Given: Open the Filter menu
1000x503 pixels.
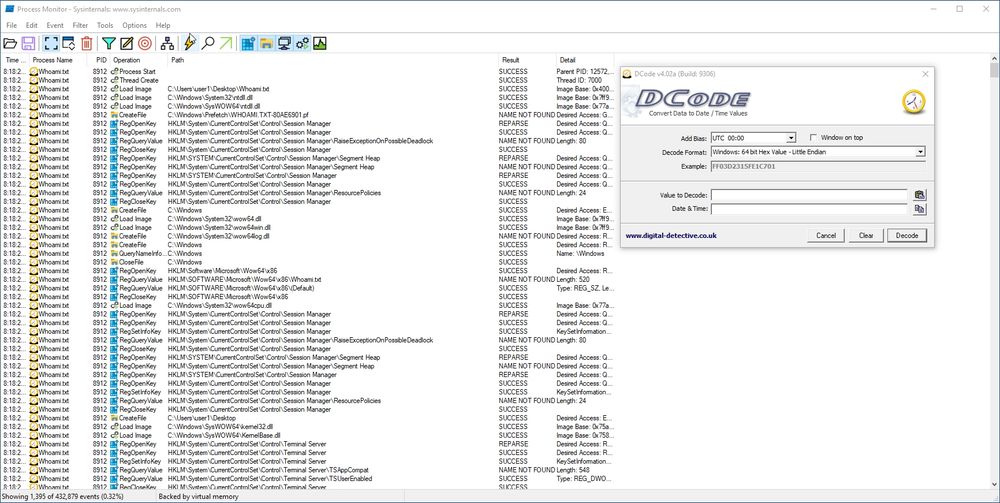Looking at the screenshot, I should 80,26.
